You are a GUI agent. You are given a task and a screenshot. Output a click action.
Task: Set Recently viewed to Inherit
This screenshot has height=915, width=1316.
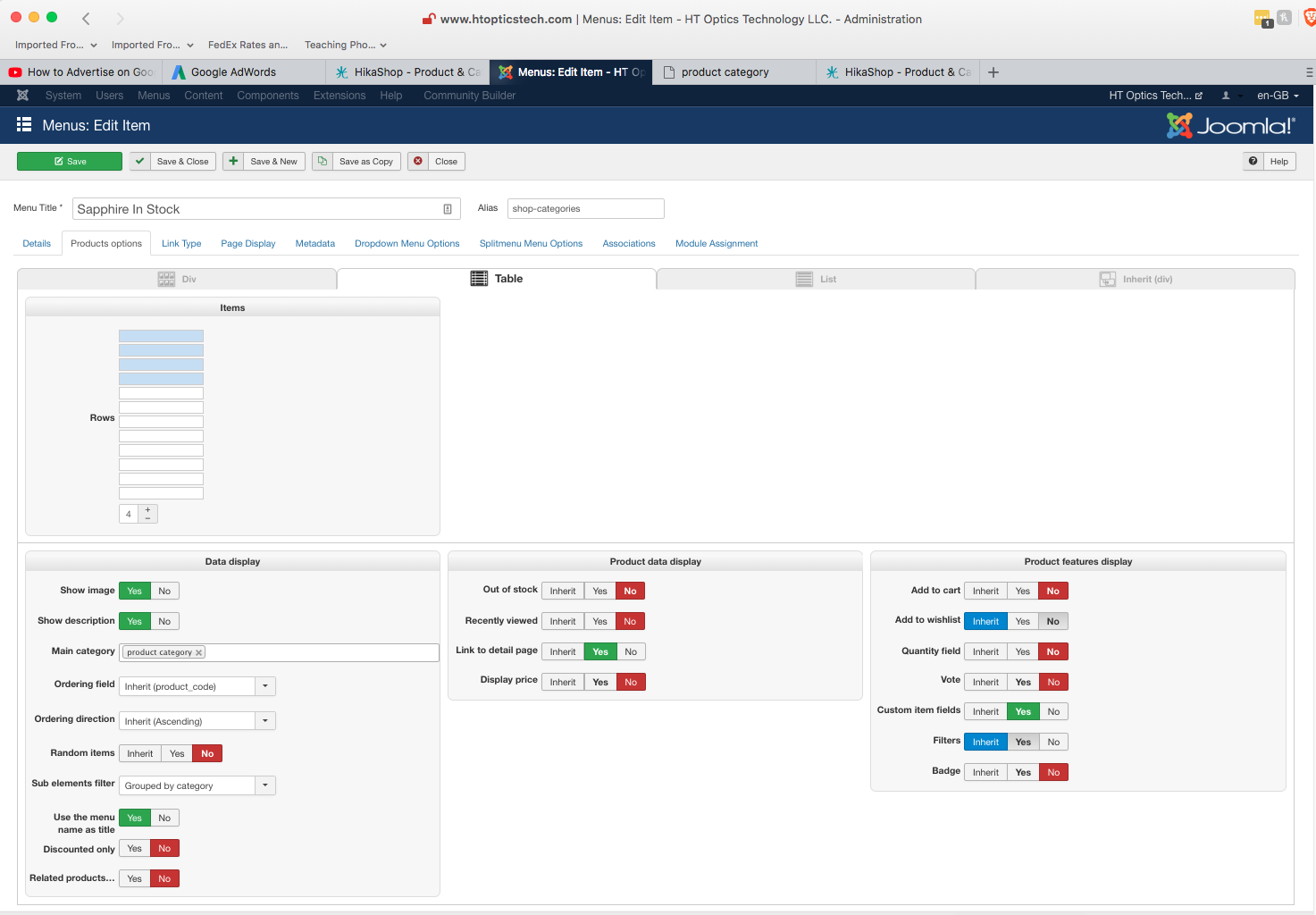click(x=563, y=622)
